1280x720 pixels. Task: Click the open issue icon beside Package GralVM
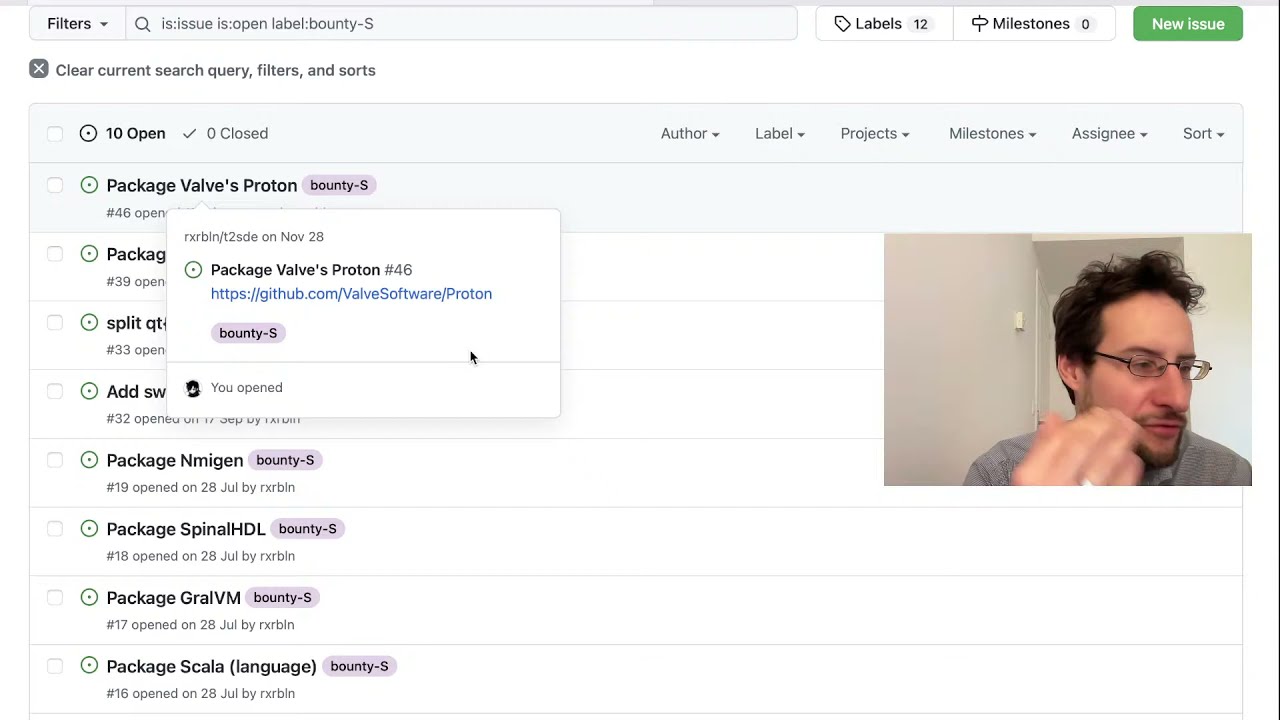point(89,597)
